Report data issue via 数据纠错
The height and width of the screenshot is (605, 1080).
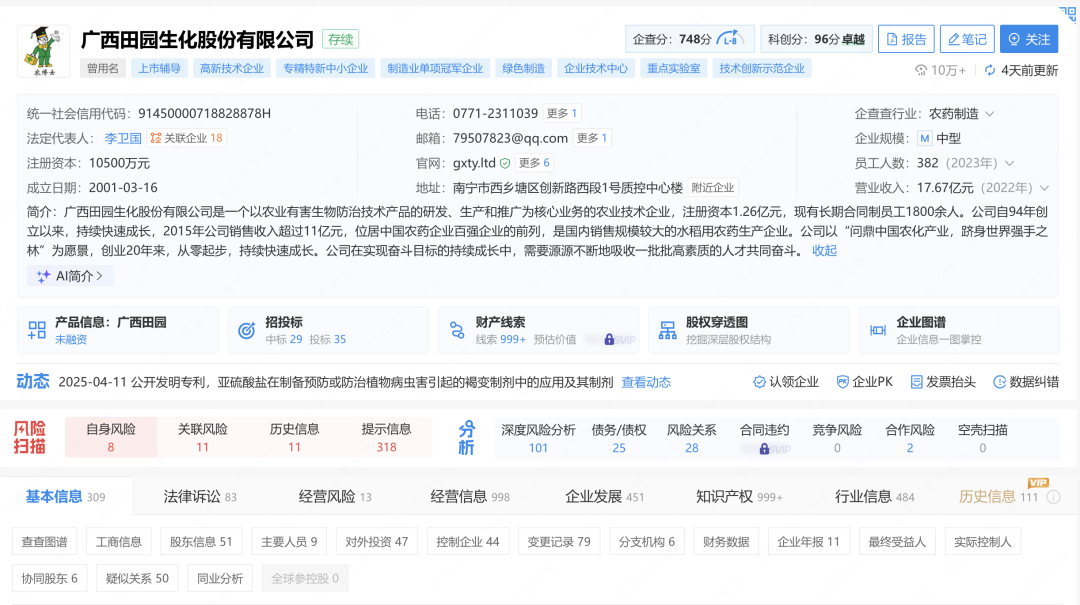1028,382
